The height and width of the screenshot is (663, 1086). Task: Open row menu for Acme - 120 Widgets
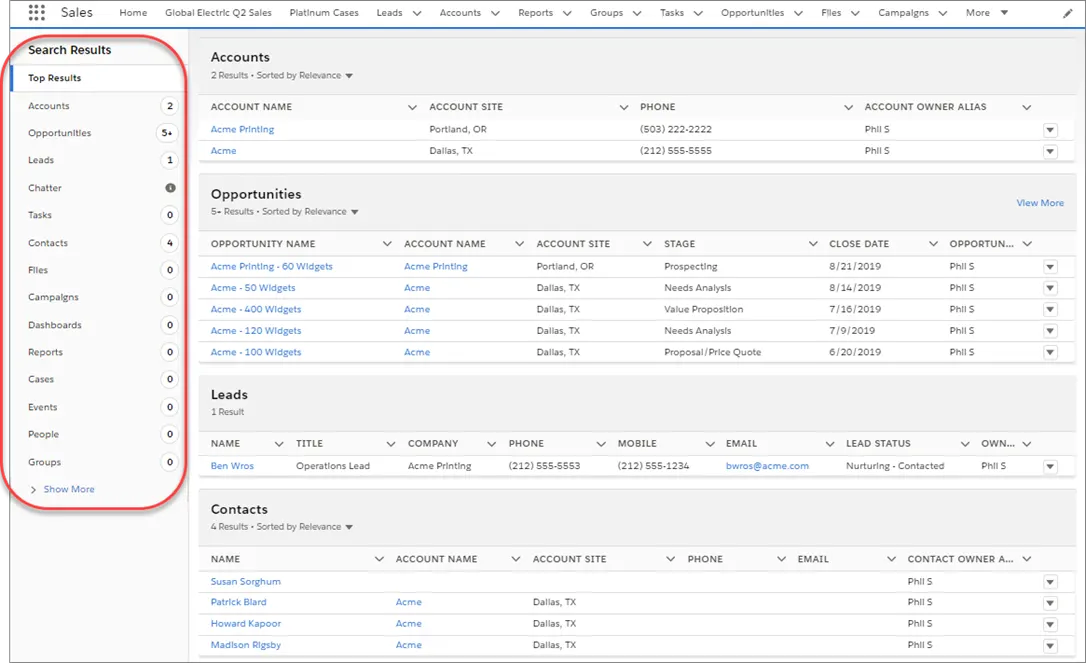(x=1050, y=331)
